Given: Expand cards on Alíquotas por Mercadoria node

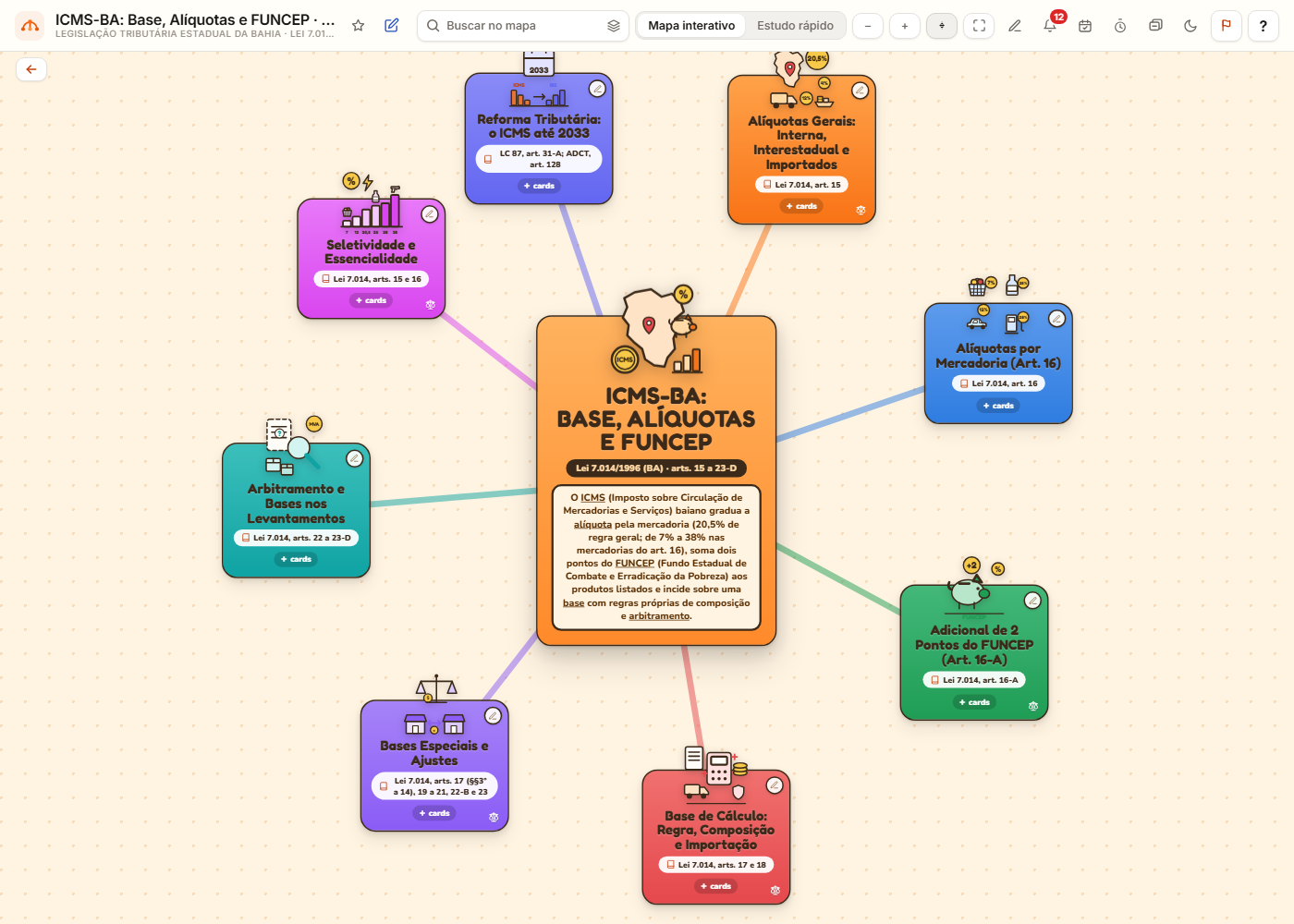Looking at the screenshot, I should tap(998, 406).
